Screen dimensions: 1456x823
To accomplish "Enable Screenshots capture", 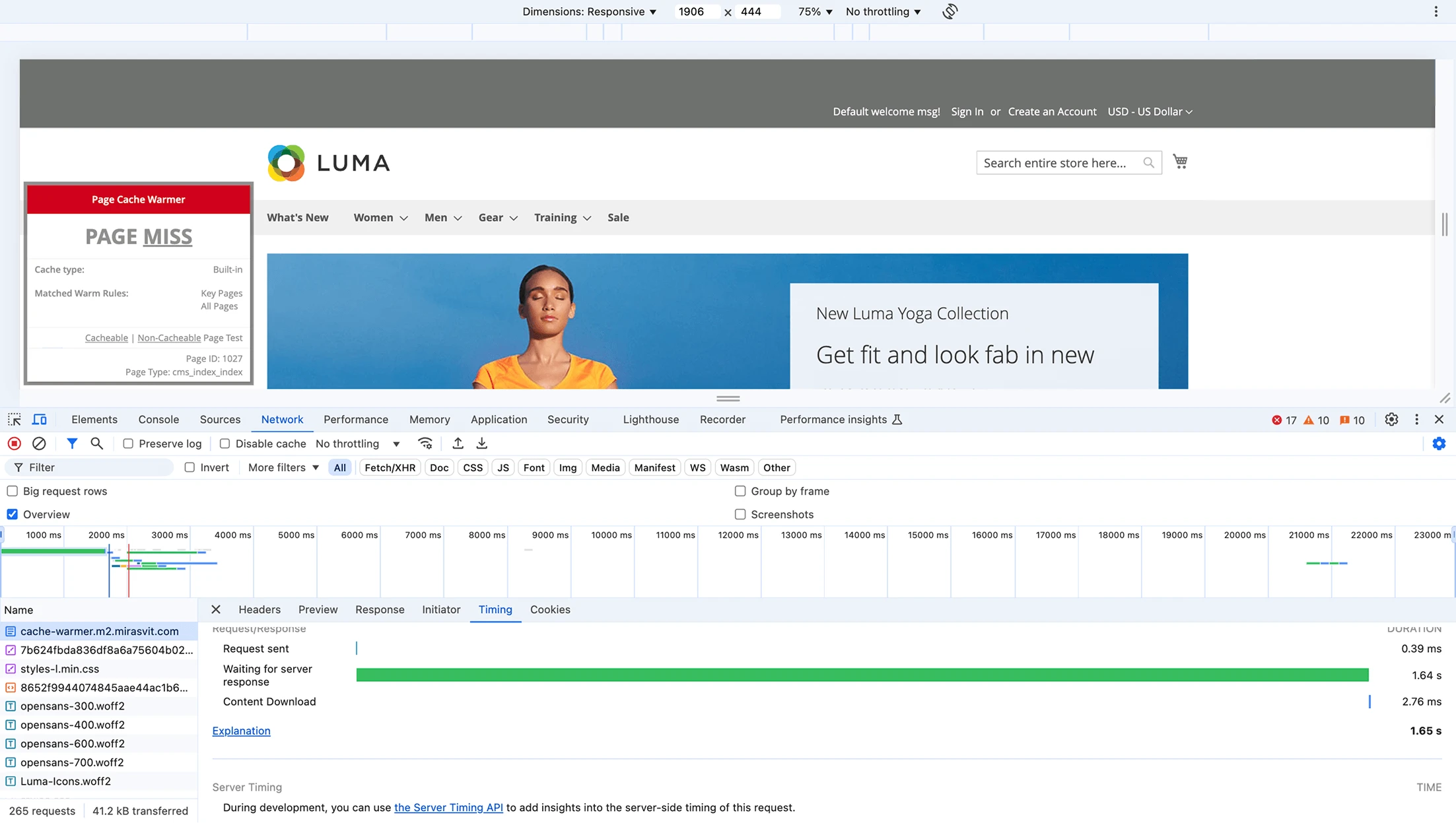I will coord(740,514).
